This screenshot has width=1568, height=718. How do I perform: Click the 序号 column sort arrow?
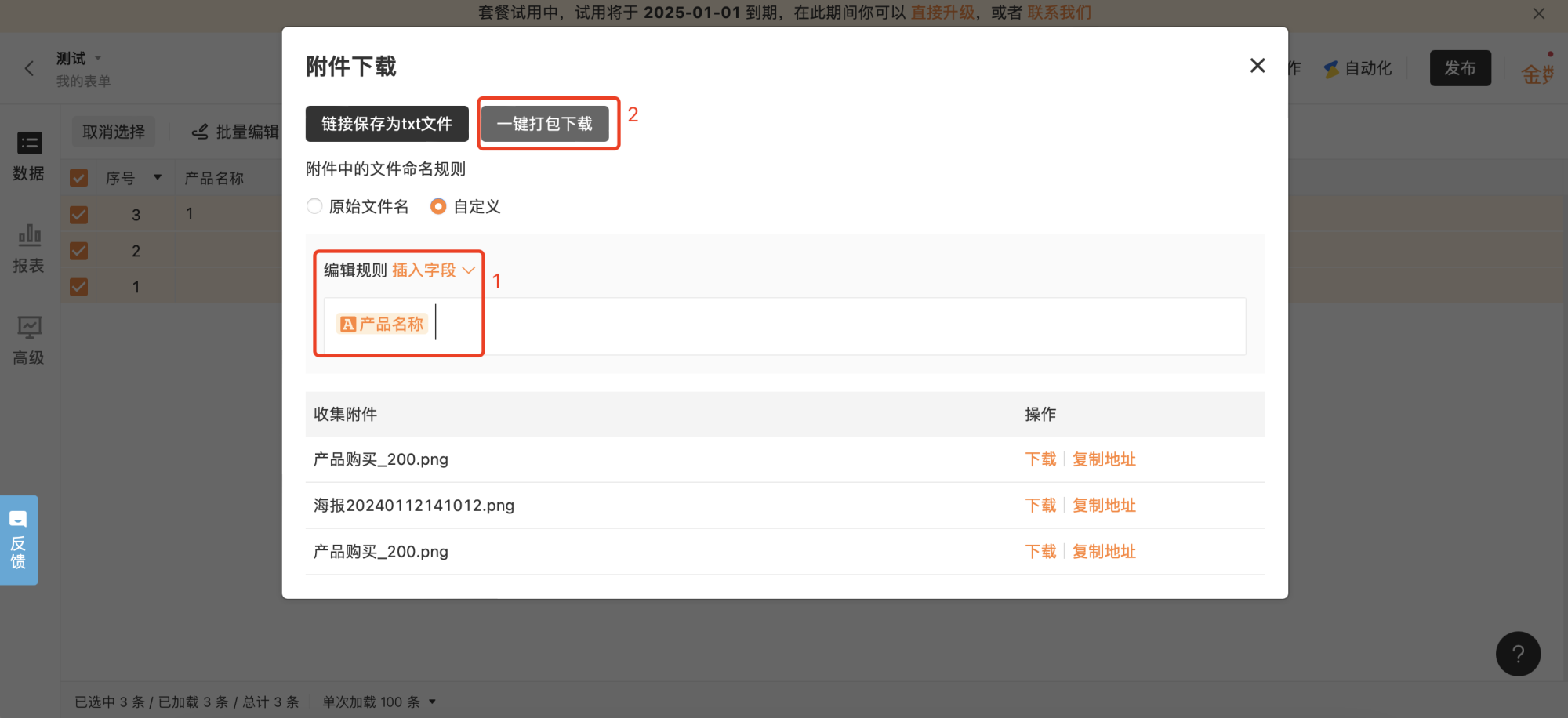(158, 177)
